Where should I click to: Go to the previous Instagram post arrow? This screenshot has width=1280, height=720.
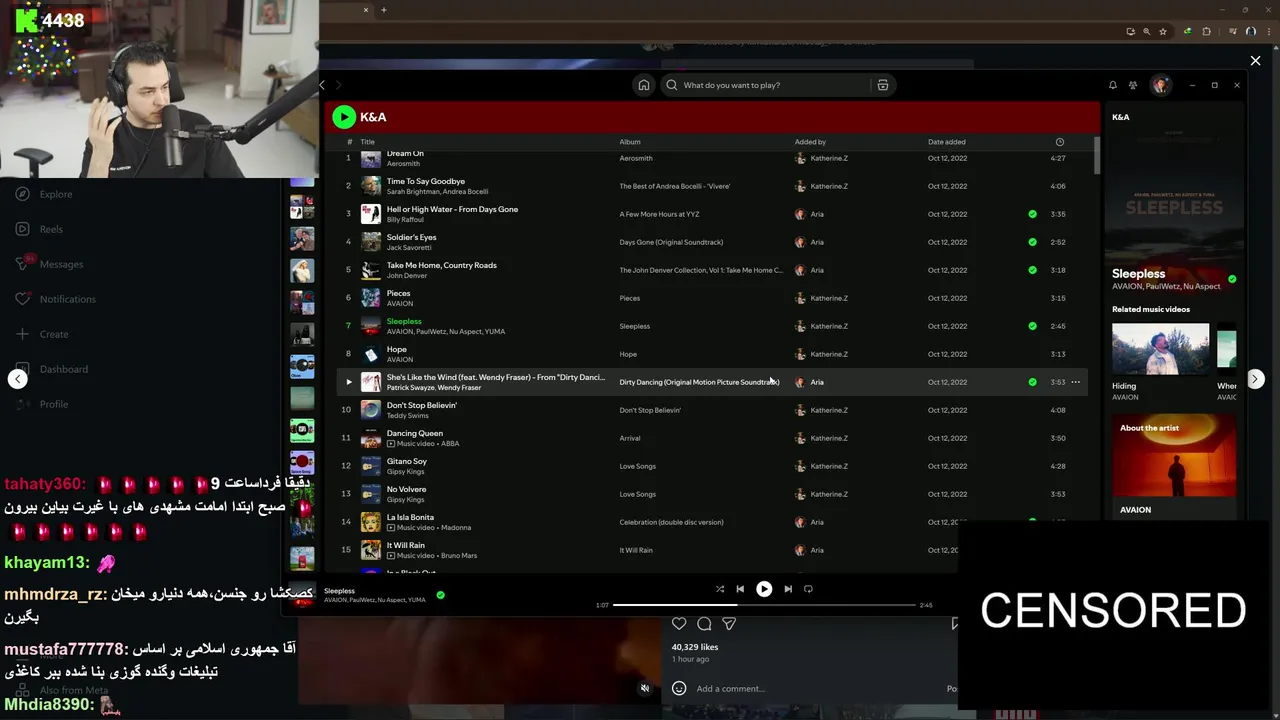[x=18, y=378]
